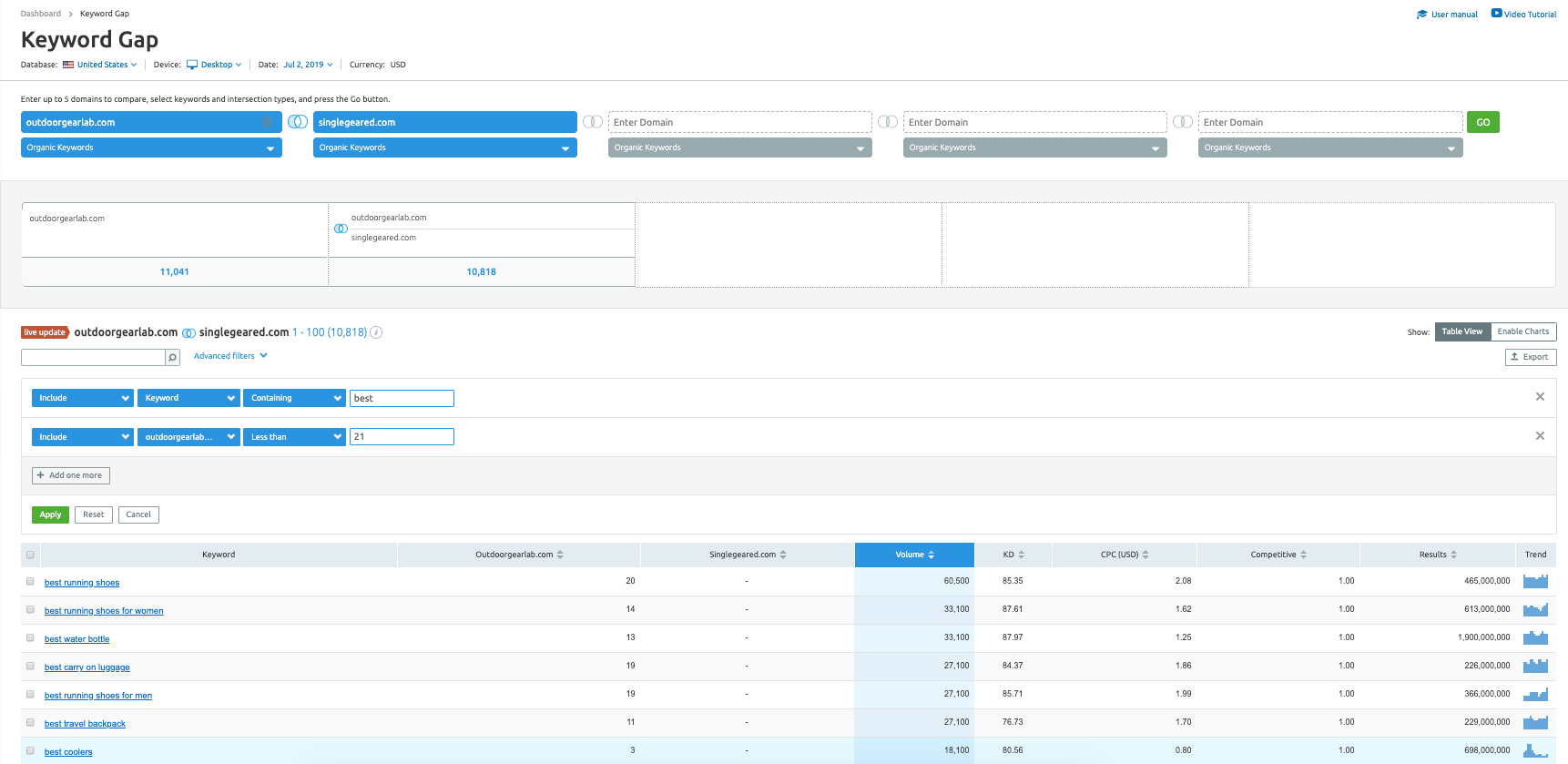1568x764 pixels.
Task: Open the Less than condition dropdown
Action: [x=294, y=437]
